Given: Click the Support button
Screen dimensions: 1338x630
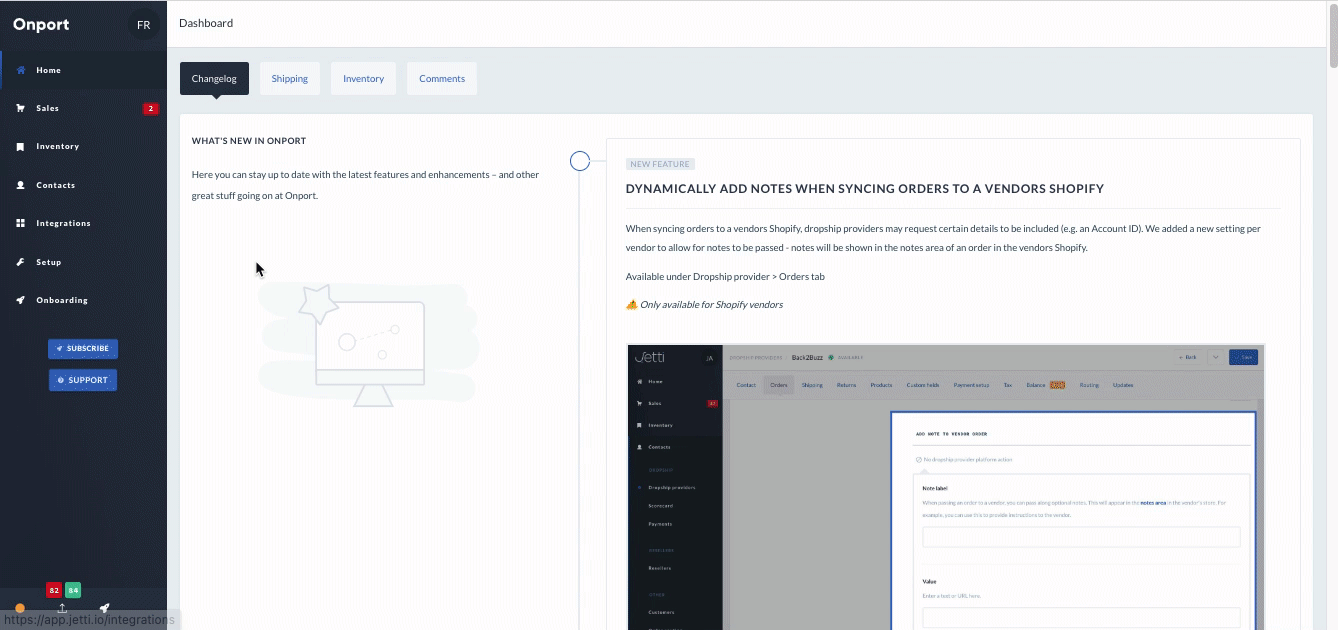Looking at the screenshot, I should 83,380.
